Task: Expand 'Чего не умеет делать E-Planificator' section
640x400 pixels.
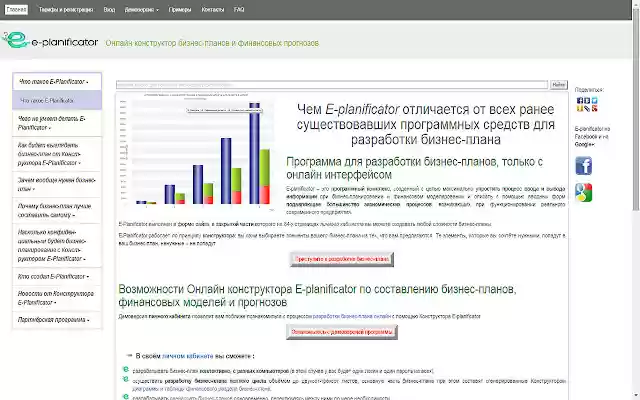Action: click(x=57, y=123)
